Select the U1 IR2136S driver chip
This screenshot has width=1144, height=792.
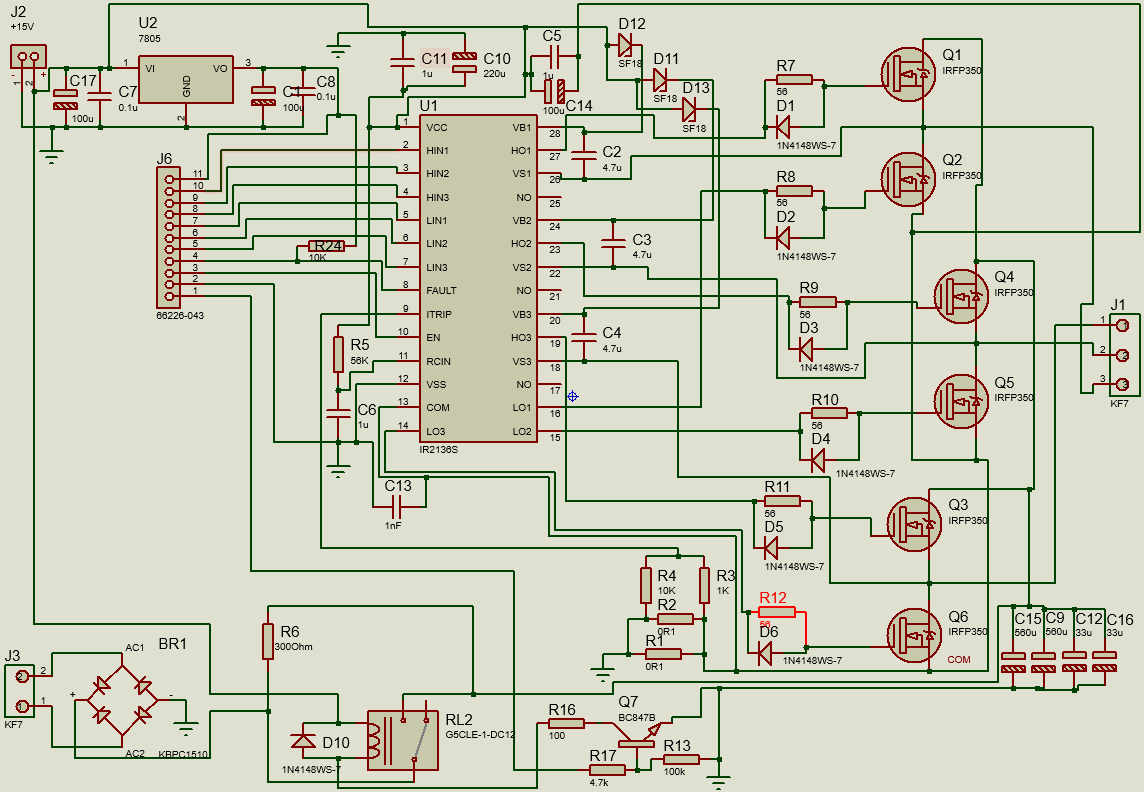point(478,279)
